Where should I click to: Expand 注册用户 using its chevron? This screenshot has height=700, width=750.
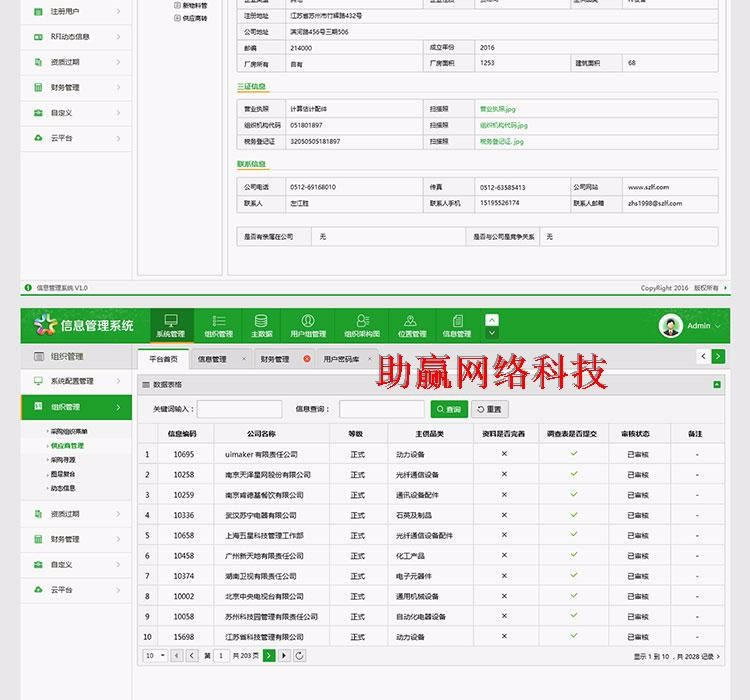[118, 11]
